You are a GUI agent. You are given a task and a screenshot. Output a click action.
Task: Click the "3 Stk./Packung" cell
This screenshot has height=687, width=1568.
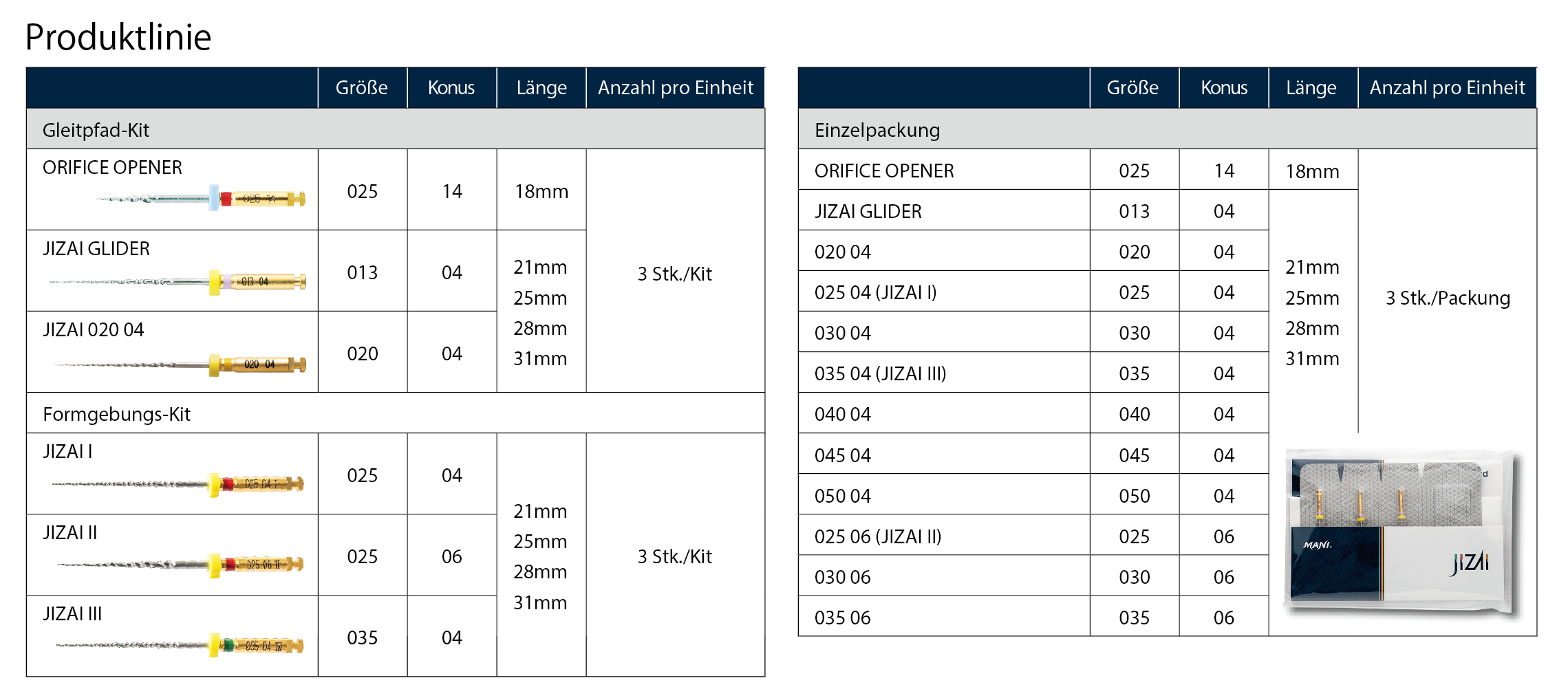1448,298
